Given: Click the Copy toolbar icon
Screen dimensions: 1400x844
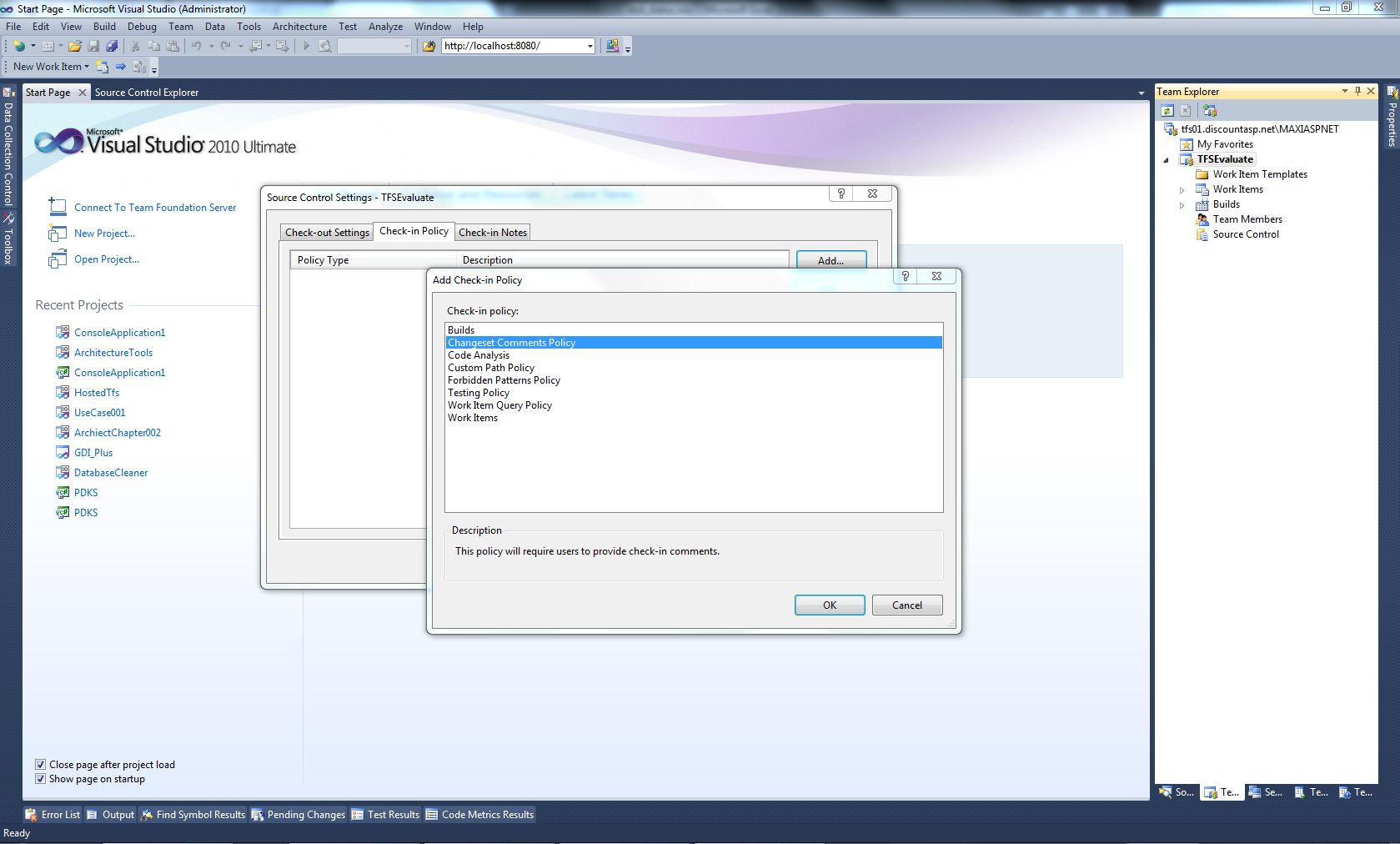Looking at the screenshot, I should (153, 46).
